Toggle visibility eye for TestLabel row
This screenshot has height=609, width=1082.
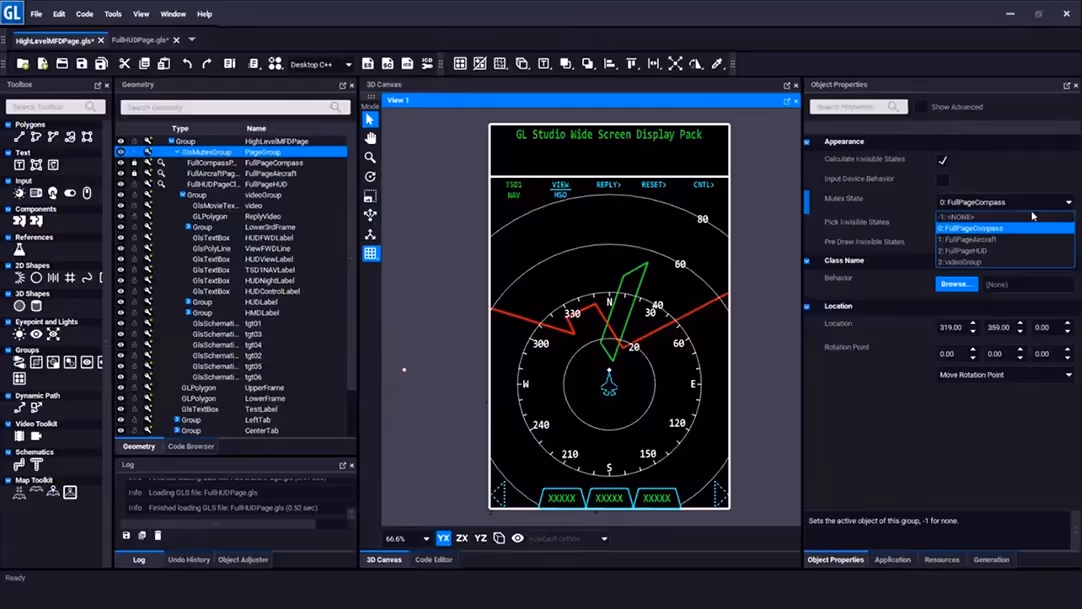point(121,409)
